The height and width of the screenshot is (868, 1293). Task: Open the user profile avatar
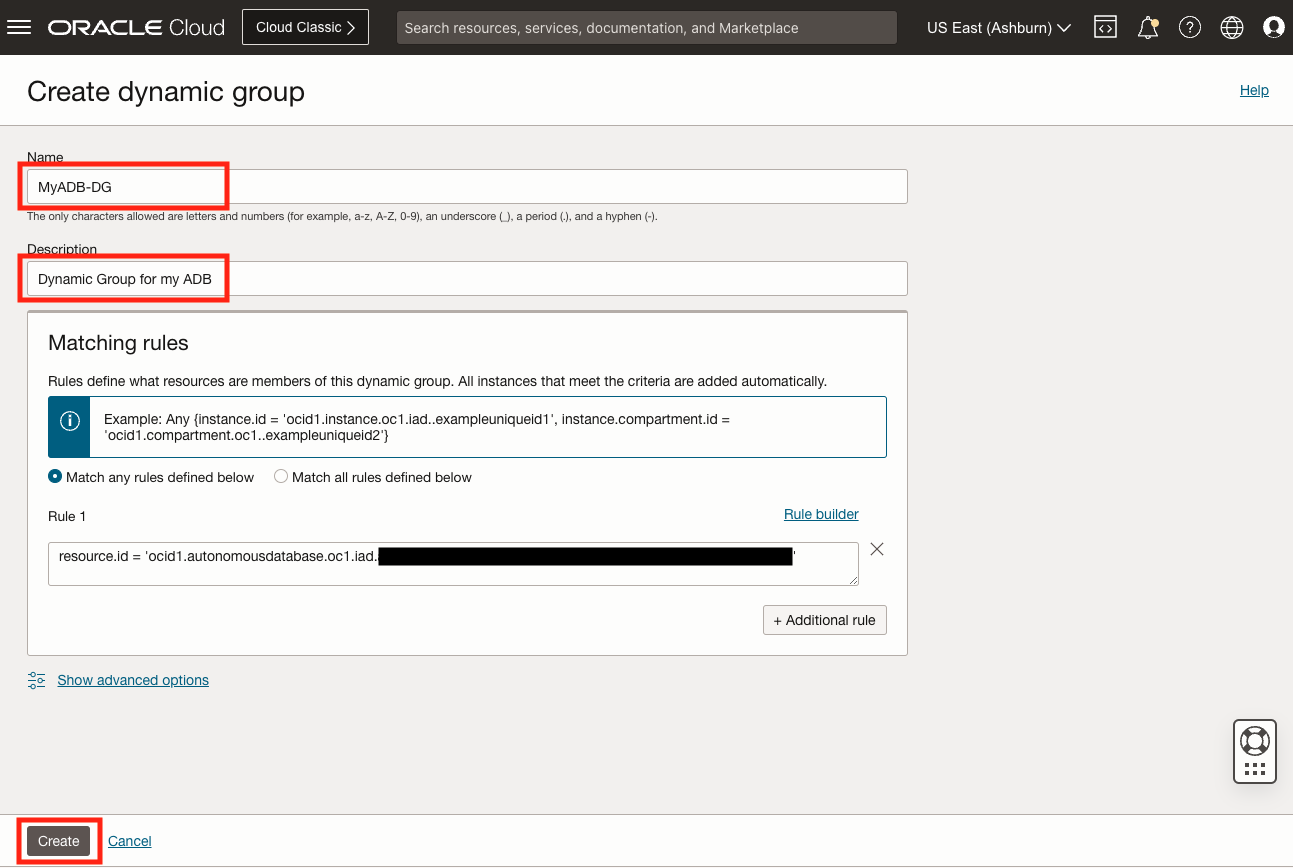click(x=1273, y=27)
